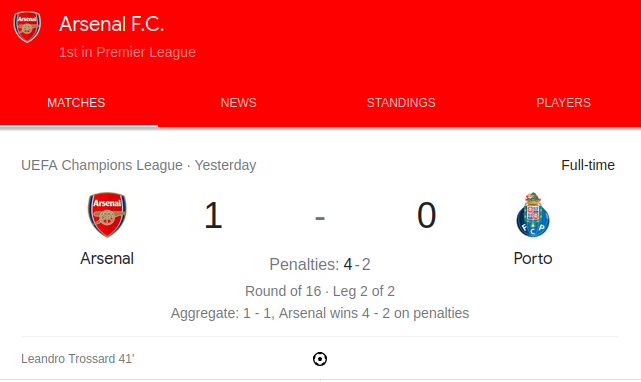Click Porto's score of 0

click(426, 215)
